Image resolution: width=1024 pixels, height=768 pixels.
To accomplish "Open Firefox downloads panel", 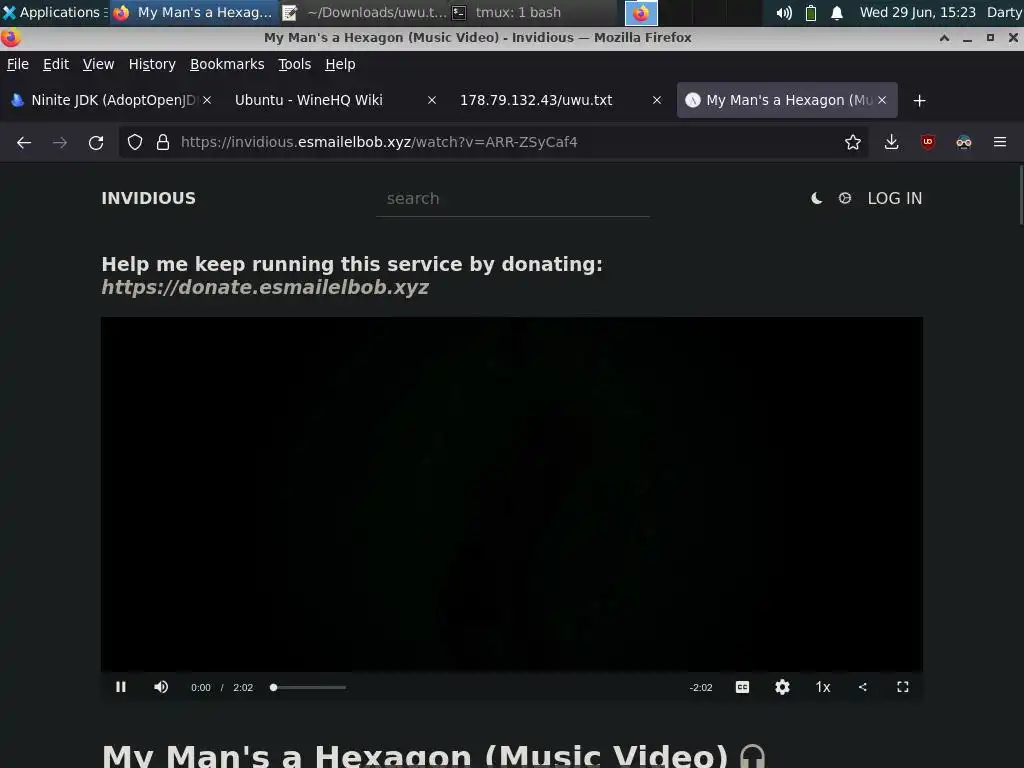I will [x=891, y=142].
